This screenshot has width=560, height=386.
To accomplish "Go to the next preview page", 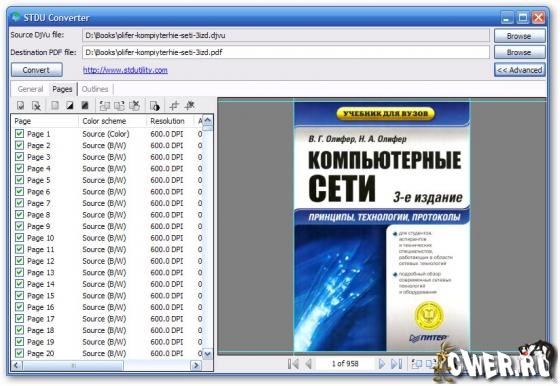I will pyautogui.click(x=381, y=364).
